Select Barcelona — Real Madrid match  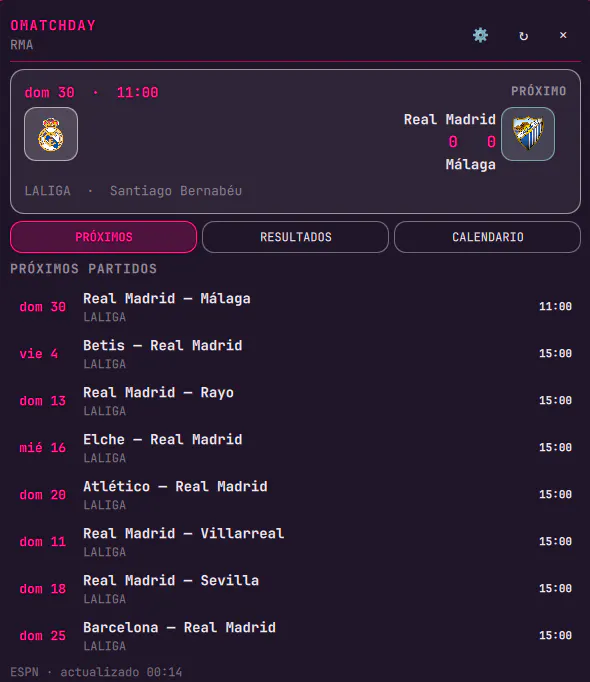point(295,635)
